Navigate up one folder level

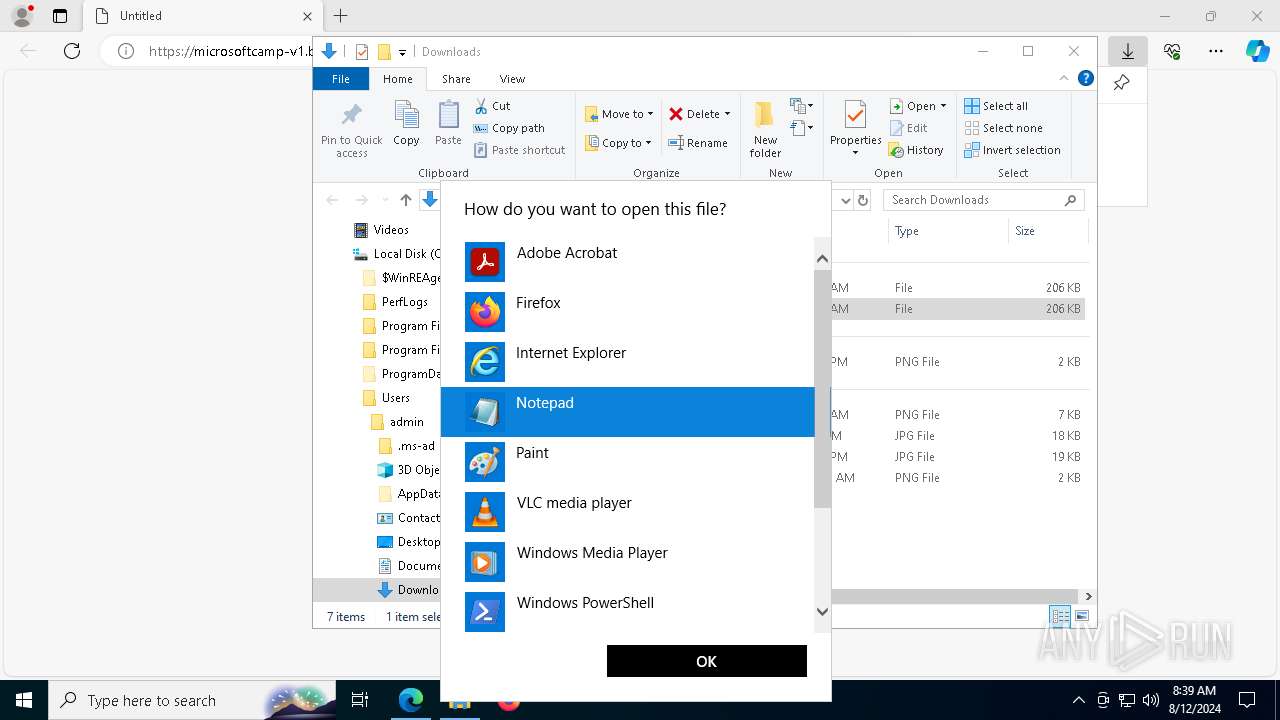[x=405, y=200]
